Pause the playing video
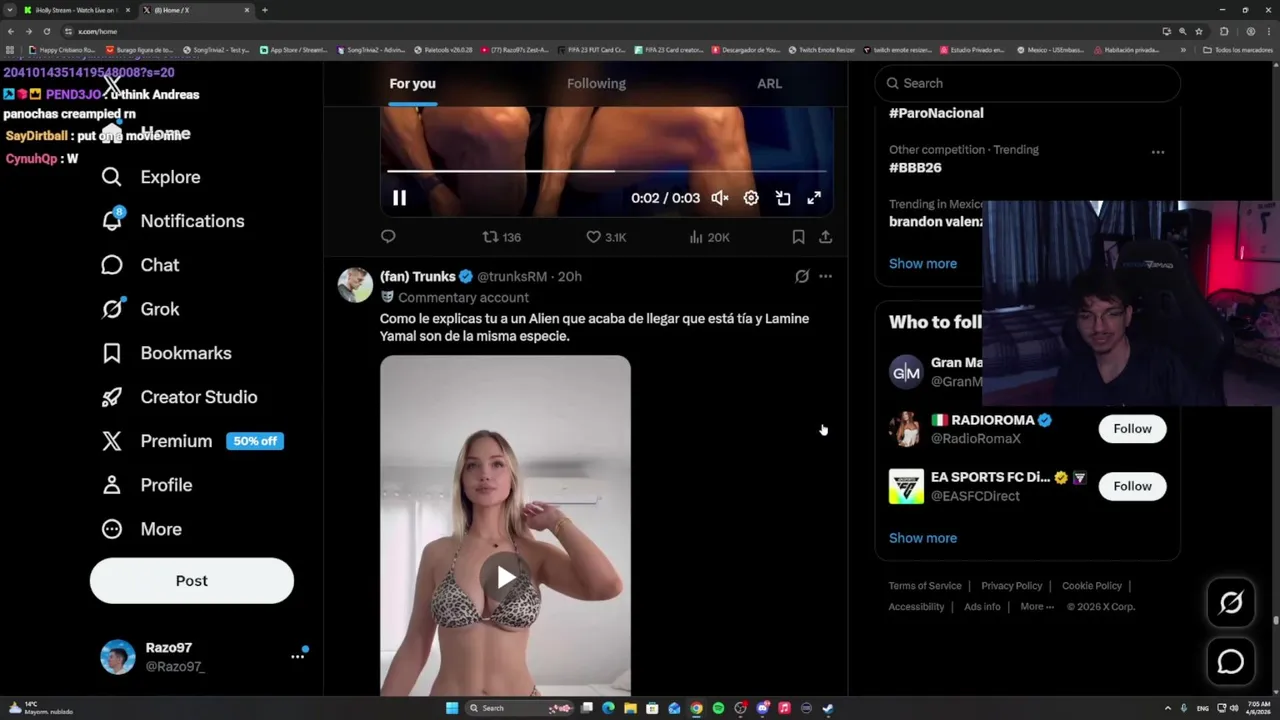The image size is (1280, 720). click(399, 198)
